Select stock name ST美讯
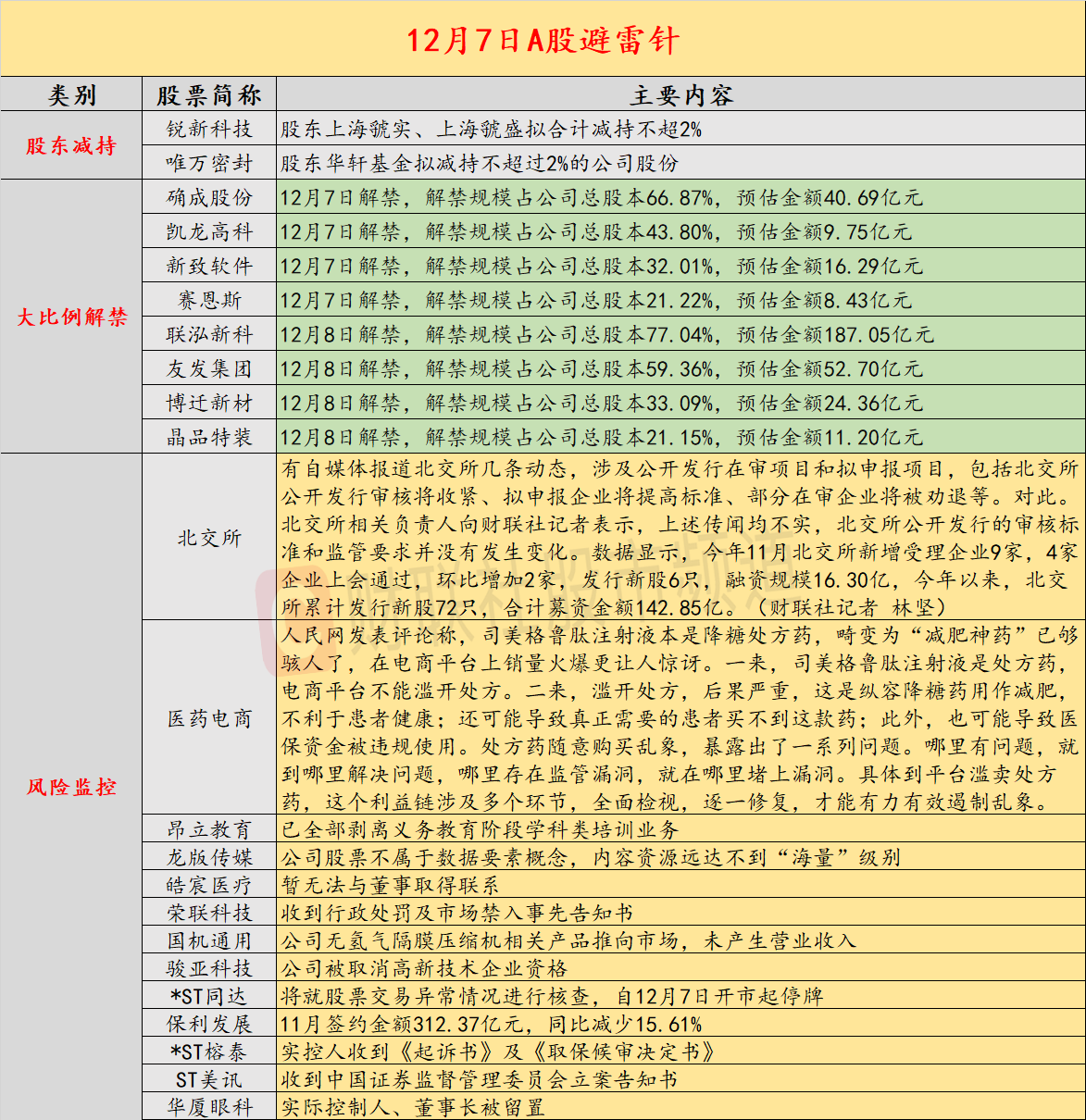This screenshot has width=1086, height=1120. pos(209,1079)
